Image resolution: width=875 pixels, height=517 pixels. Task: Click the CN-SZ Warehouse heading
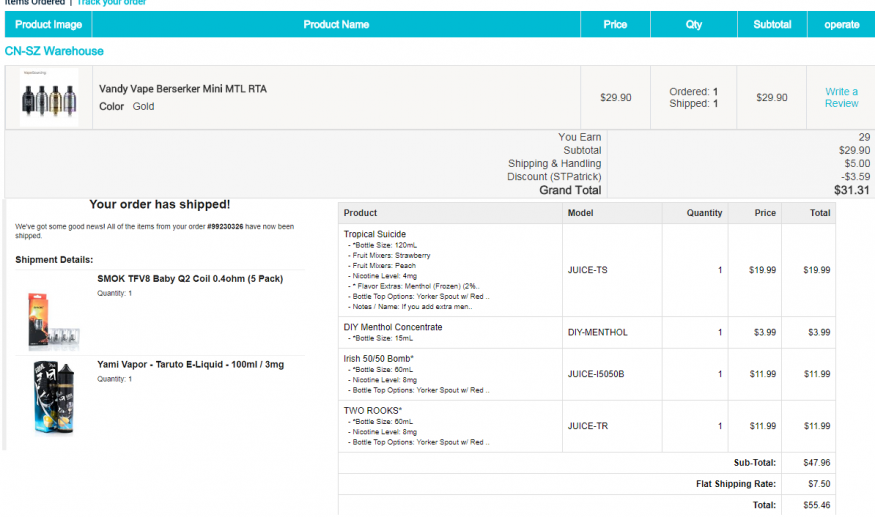coord(54,51)
